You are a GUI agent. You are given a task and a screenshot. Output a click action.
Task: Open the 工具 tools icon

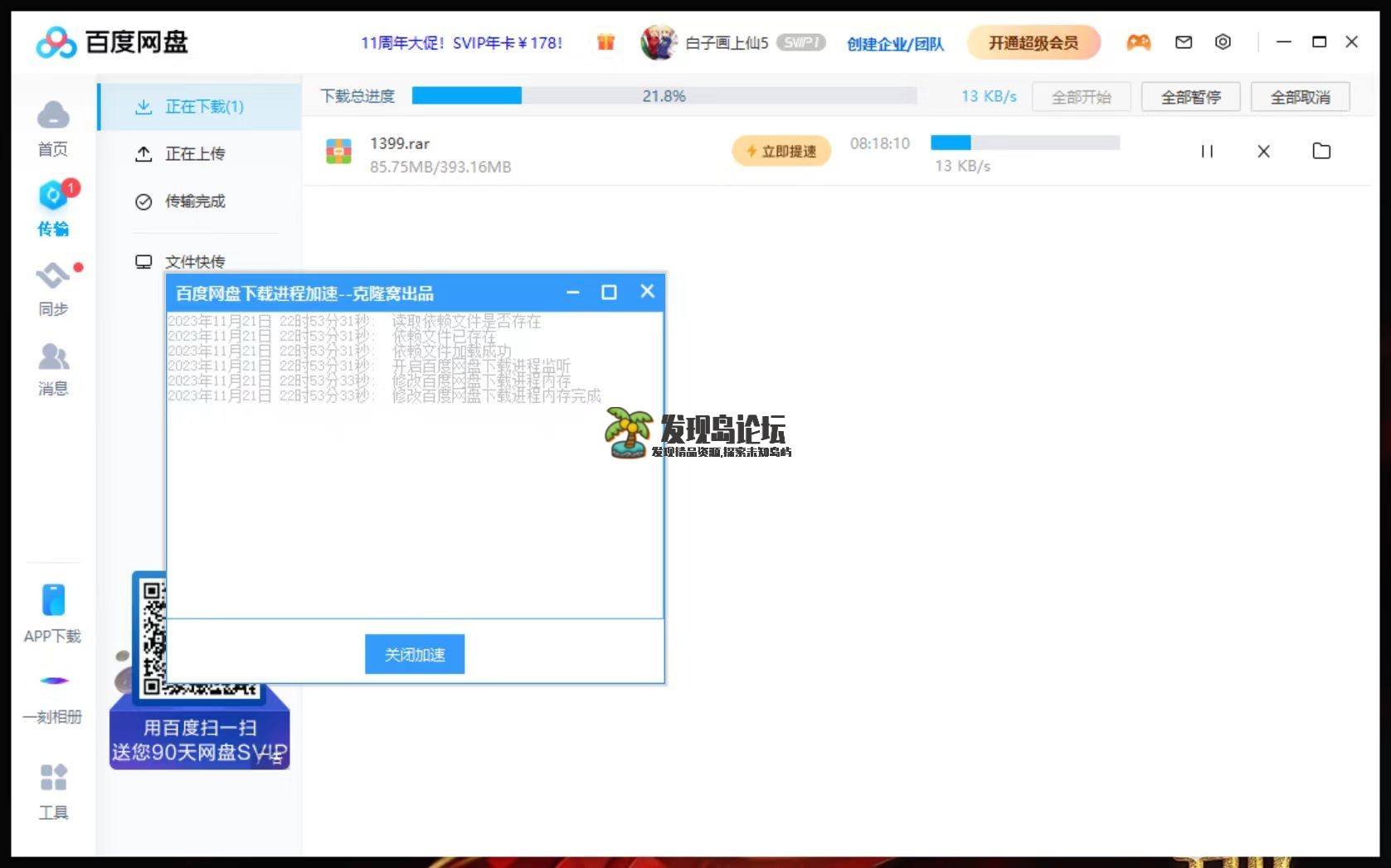tap(53, 777)
